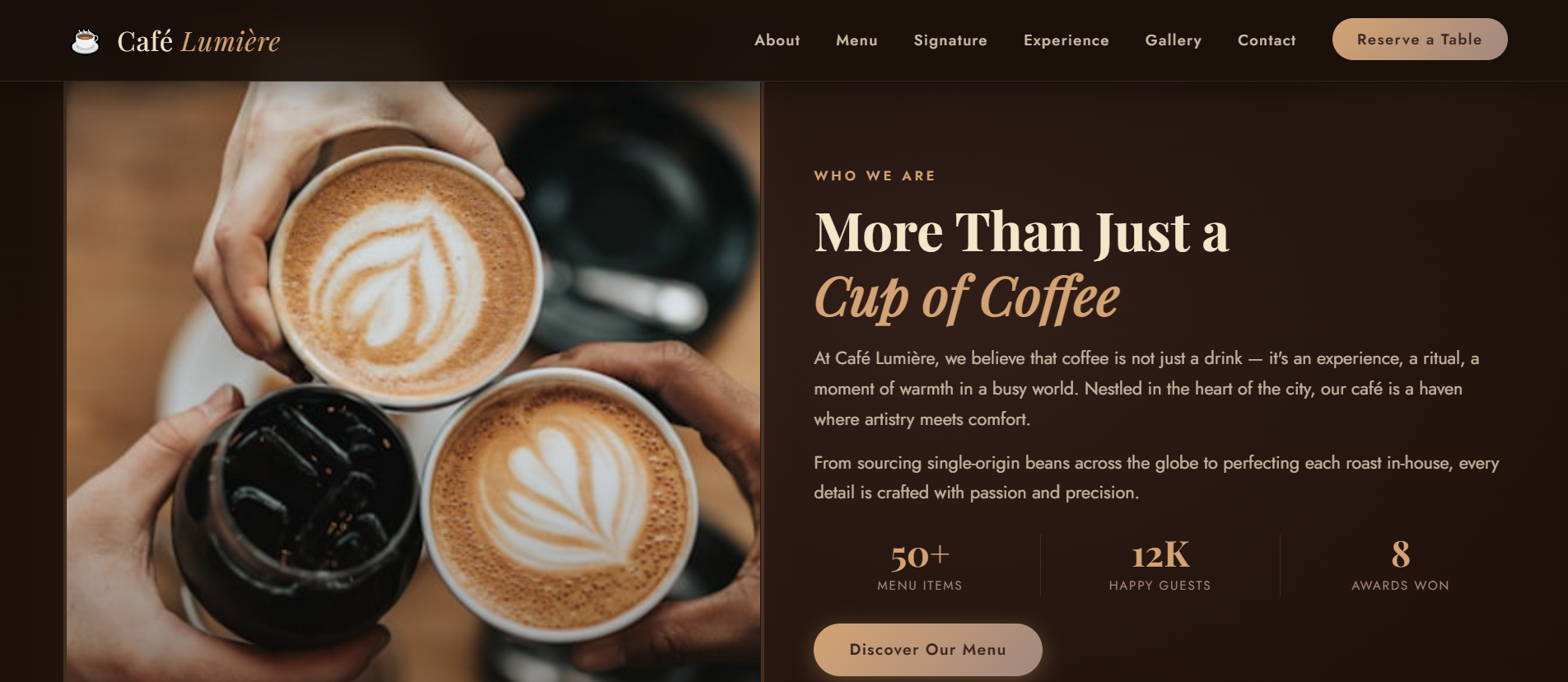Click the coffee cups photo
1568x682 pixels.
[x=413, y=381]
